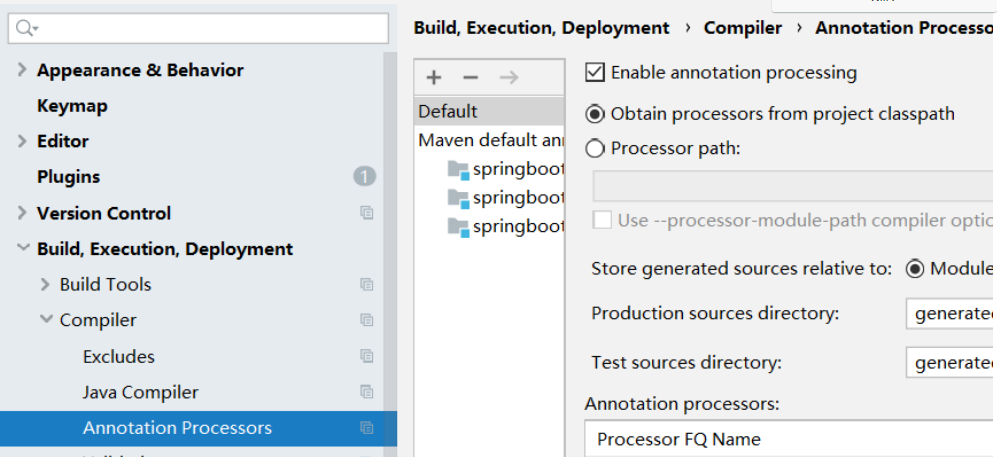Select Obtain processors from project classpath

coord(595,114)
